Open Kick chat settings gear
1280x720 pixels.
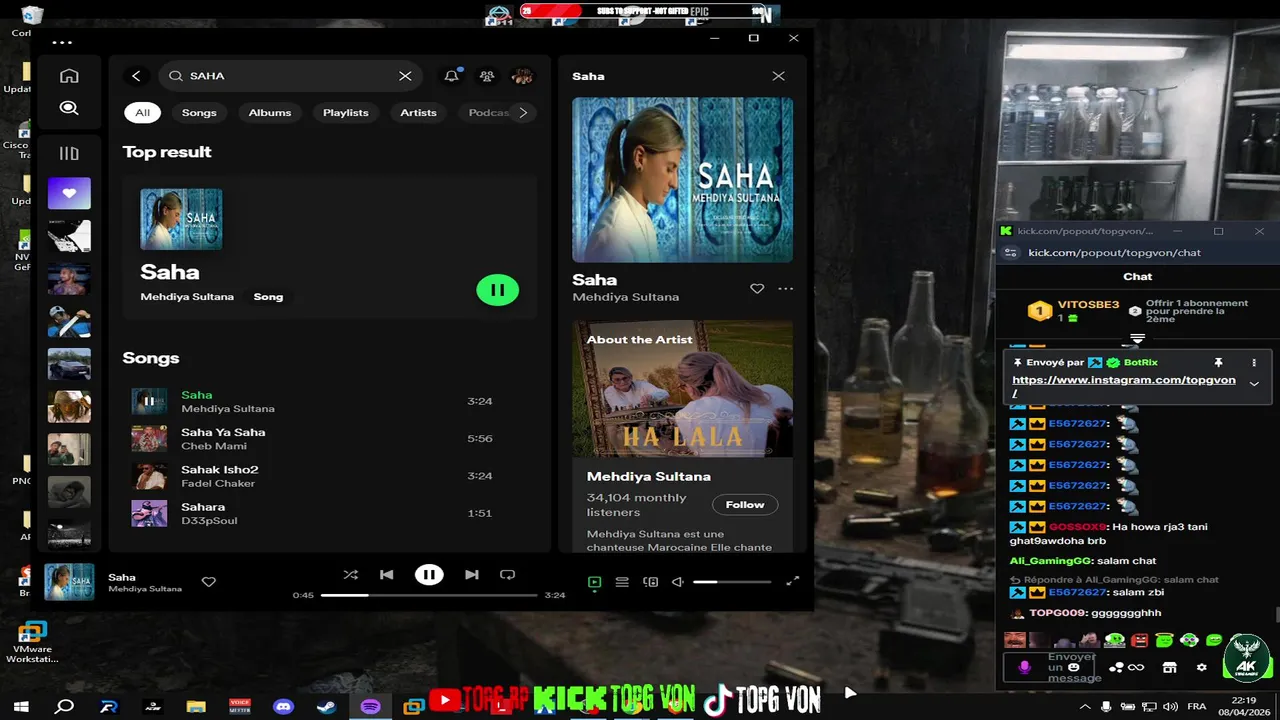[1201, 667]
